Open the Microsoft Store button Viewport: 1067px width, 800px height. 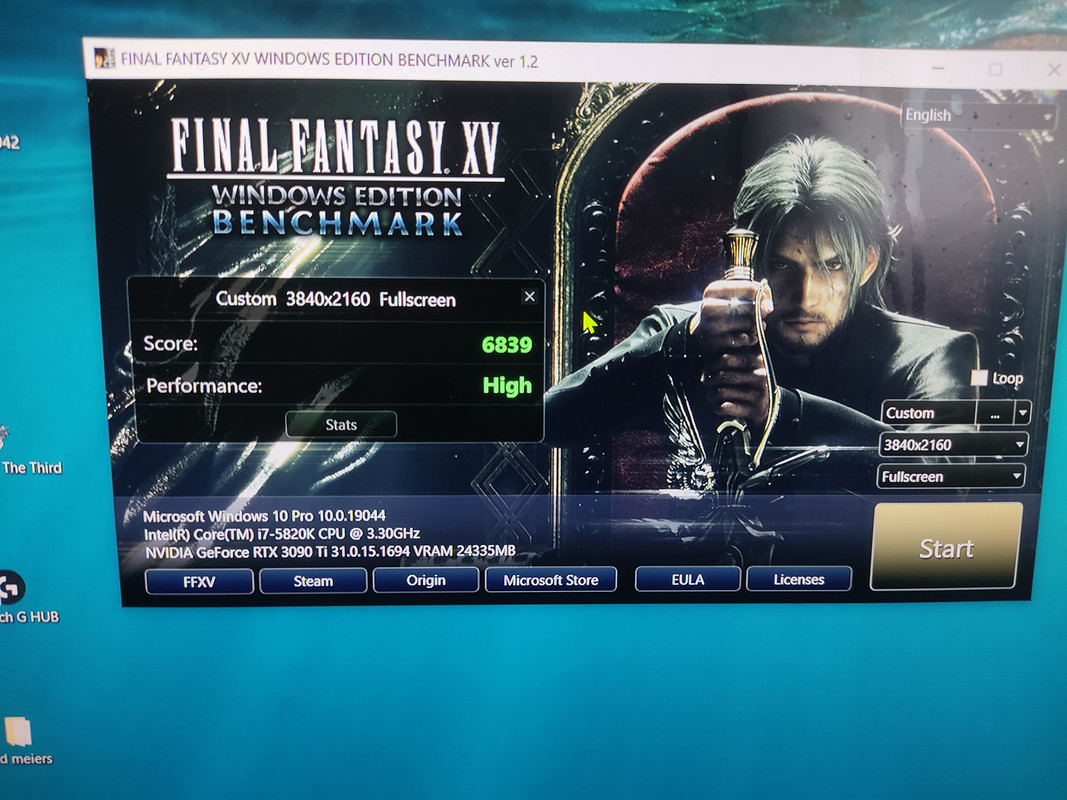(x=551, y=580)
